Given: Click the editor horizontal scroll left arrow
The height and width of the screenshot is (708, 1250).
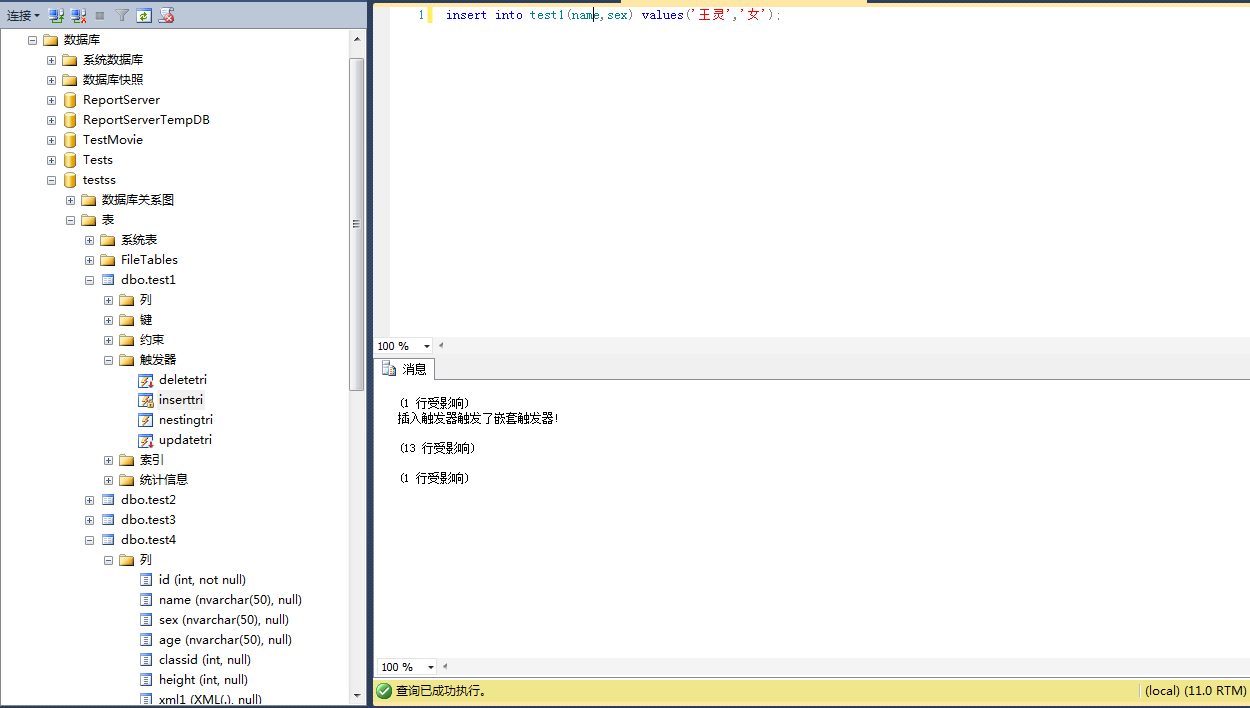Looking at the screenshot, I should (x=442, y=346).
